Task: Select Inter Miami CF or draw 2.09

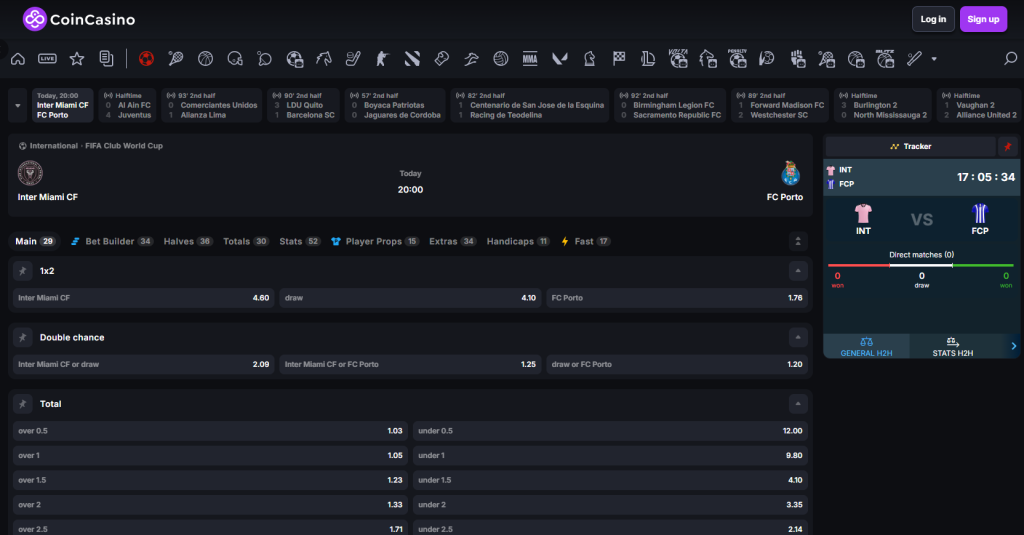Action: point(144,365)
